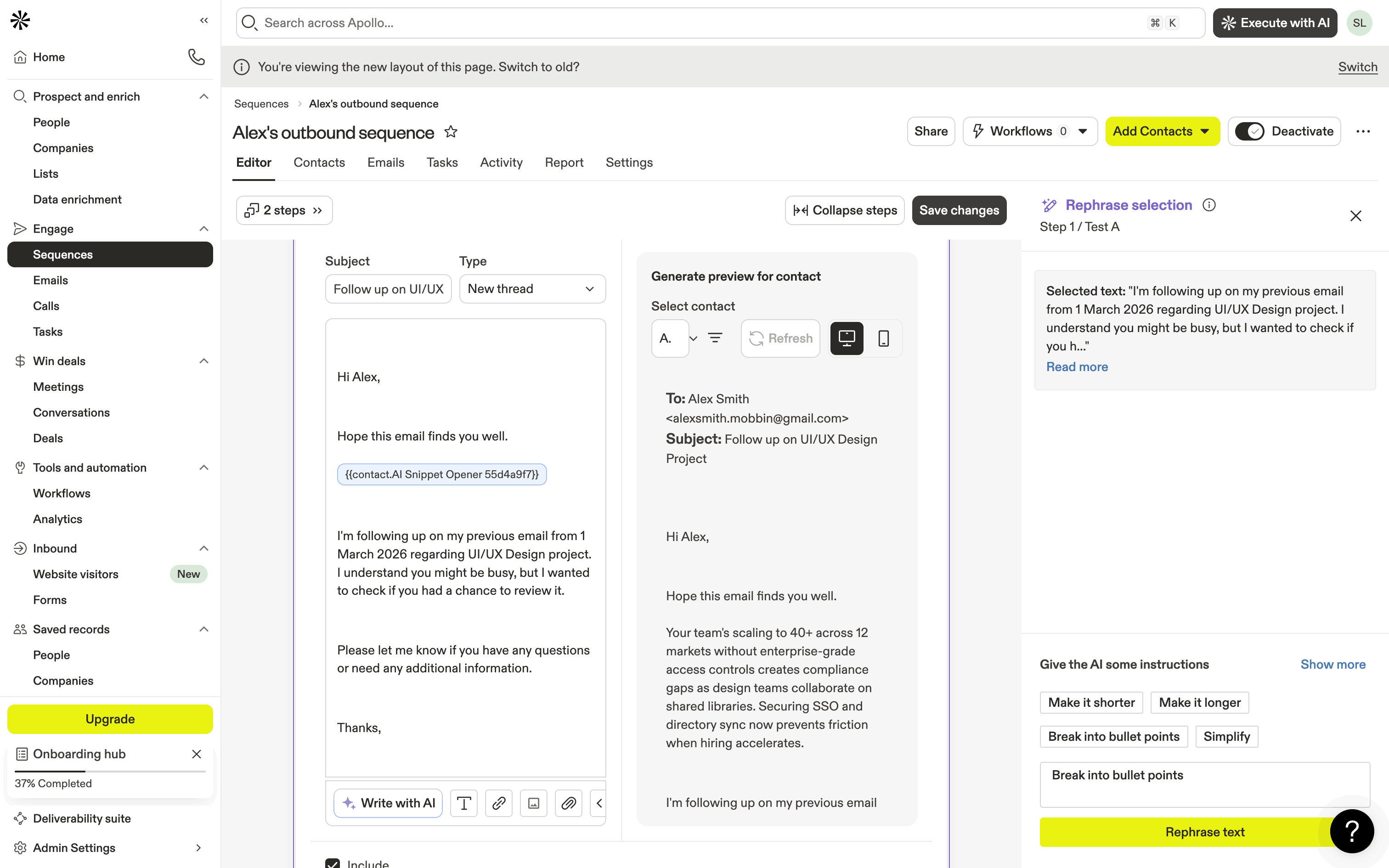The width and height of the screenshot is (1389, 868).
Task: Open the contact filter icon next to selector
Action: (715, 338)
